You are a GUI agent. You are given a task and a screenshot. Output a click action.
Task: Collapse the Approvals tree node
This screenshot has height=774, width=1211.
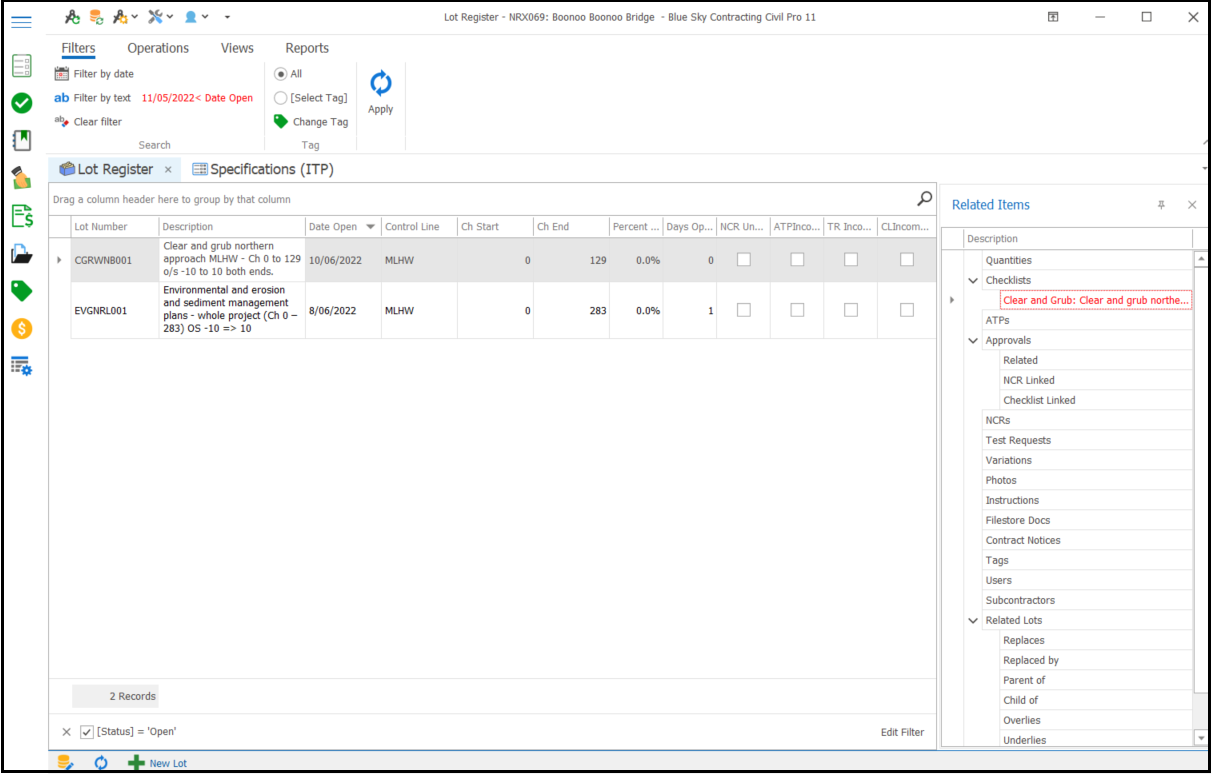[x=973, y=340]
